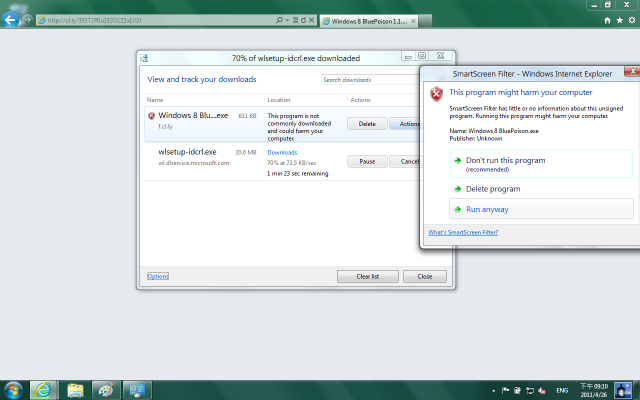Click the network tray icon
This screenshot has height=400, width=640.
point(530,391)
